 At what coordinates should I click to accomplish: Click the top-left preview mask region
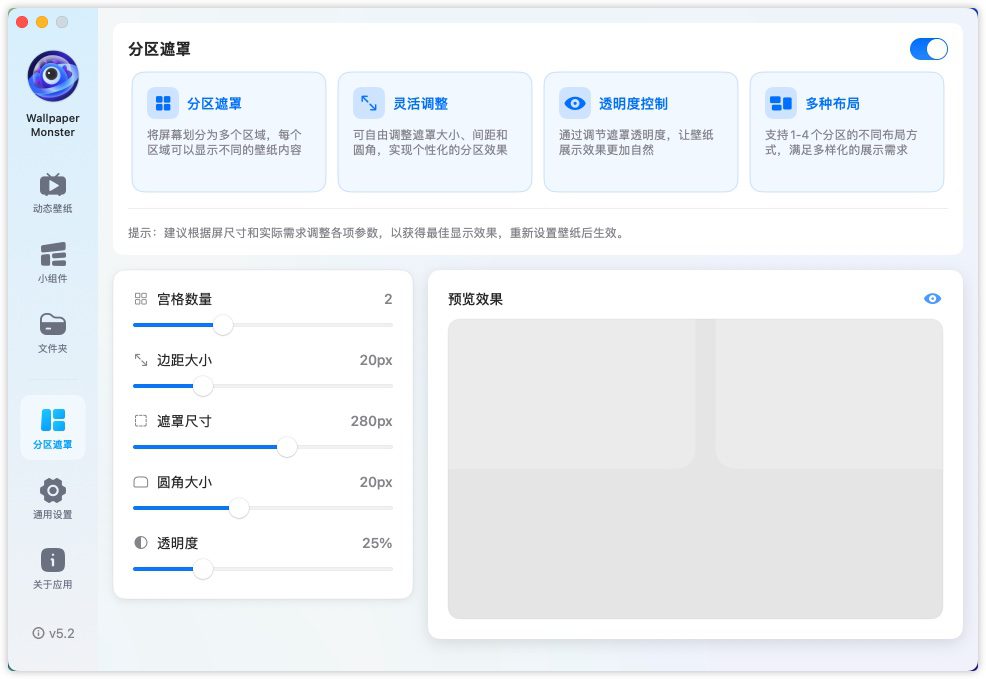coord(571,393)
